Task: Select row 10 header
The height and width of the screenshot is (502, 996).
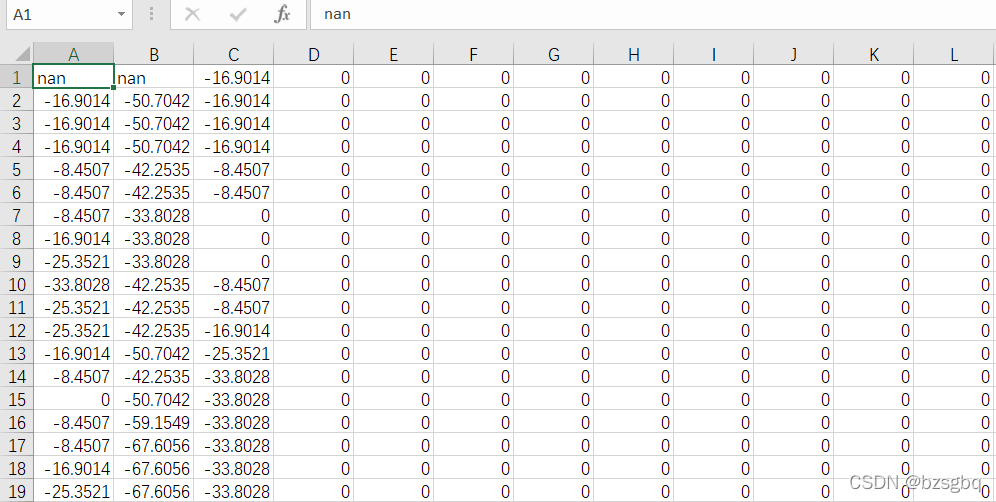Action: click(x=17, y=284)
